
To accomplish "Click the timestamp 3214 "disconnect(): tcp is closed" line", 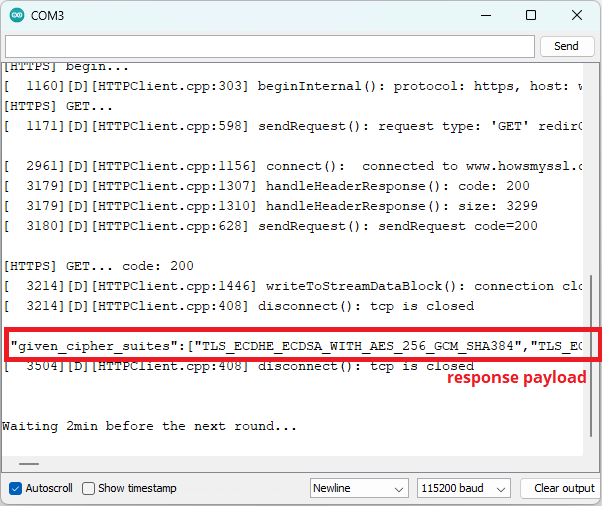I will click(239, 306).
